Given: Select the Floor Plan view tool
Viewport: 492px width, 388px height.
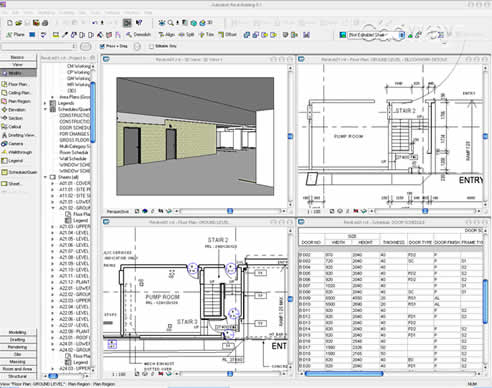Looking at the screenshot, I should click(16, 84).
